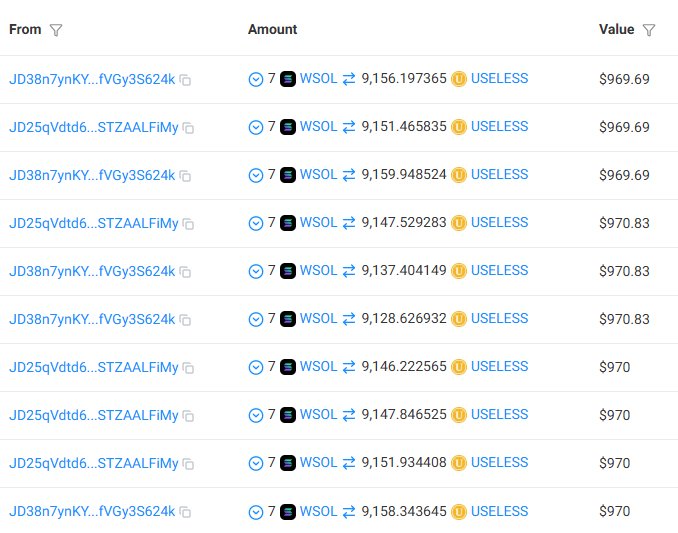Open JD38n7ynKY address in 9,159.948524 row
The width and height of the screenshot is (678, 533).
[92, 176]
